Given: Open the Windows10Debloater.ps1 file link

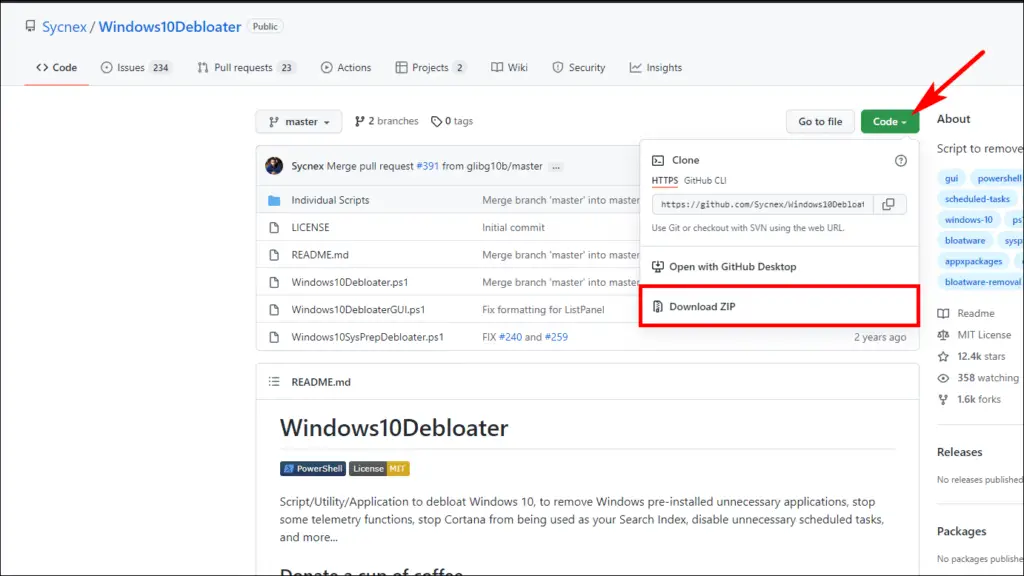Looking at the screenshot, I should pyautogui.click(x=349, y=282).
